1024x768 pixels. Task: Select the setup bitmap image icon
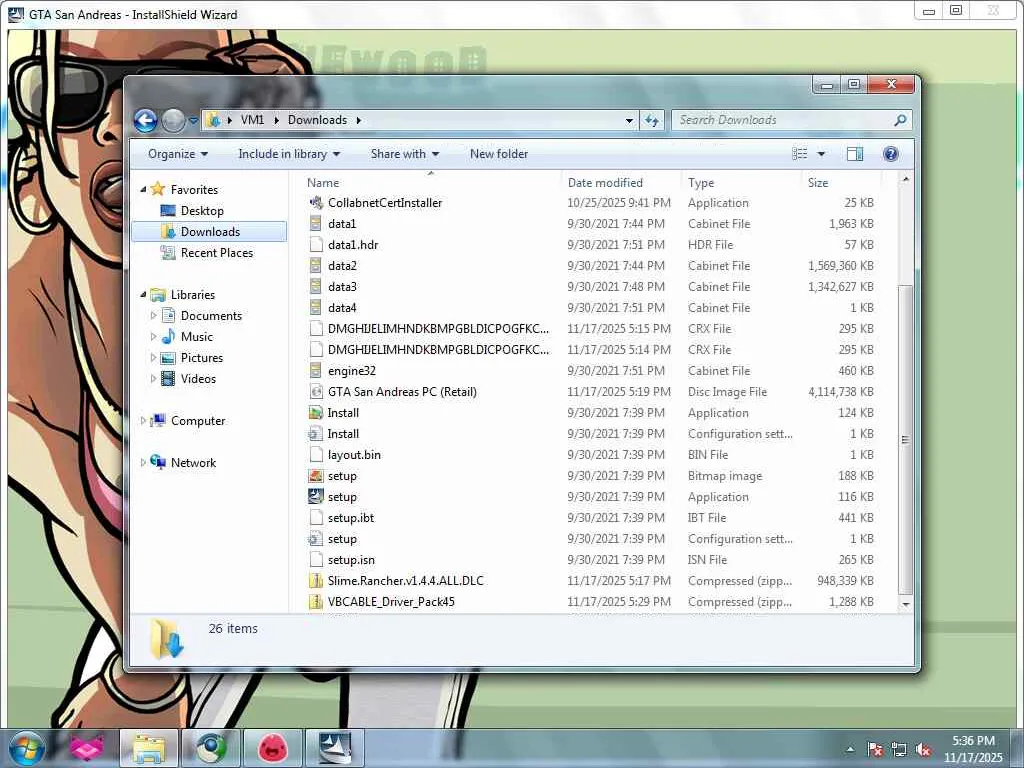316,475
